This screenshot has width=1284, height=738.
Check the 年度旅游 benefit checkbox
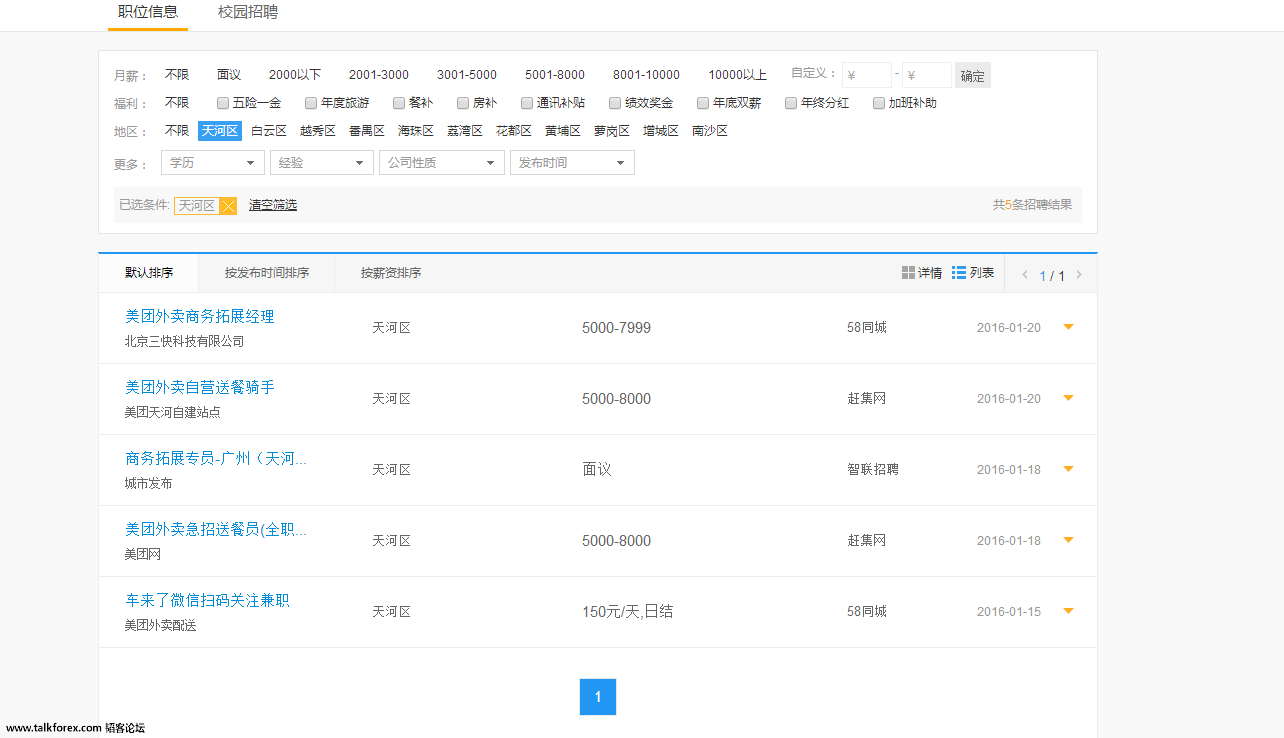pos(311,103)
